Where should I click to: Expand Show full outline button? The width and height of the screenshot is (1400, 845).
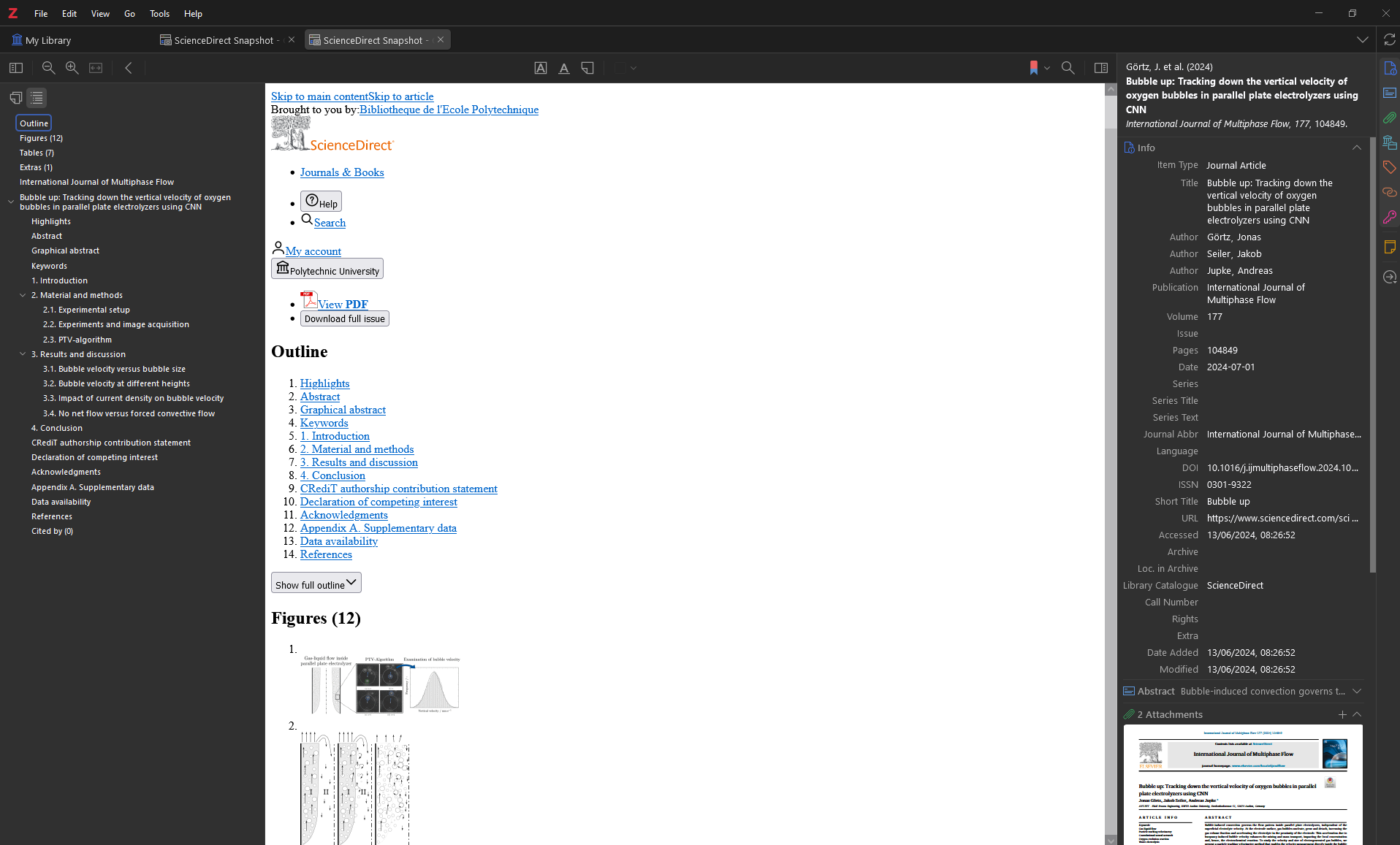click(316, 583)
